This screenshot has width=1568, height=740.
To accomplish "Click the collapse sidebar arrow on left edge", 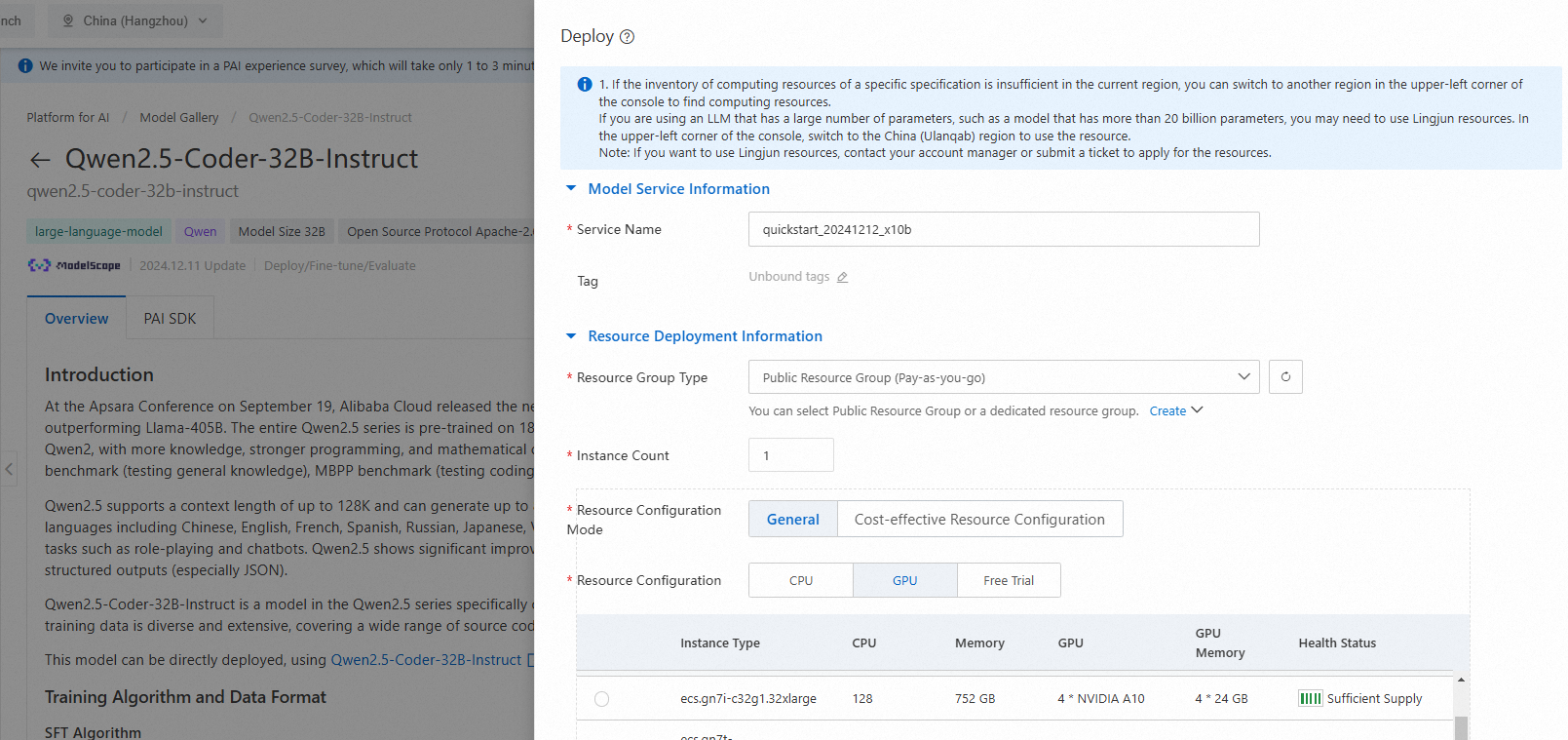I will [x=9, y=469].
